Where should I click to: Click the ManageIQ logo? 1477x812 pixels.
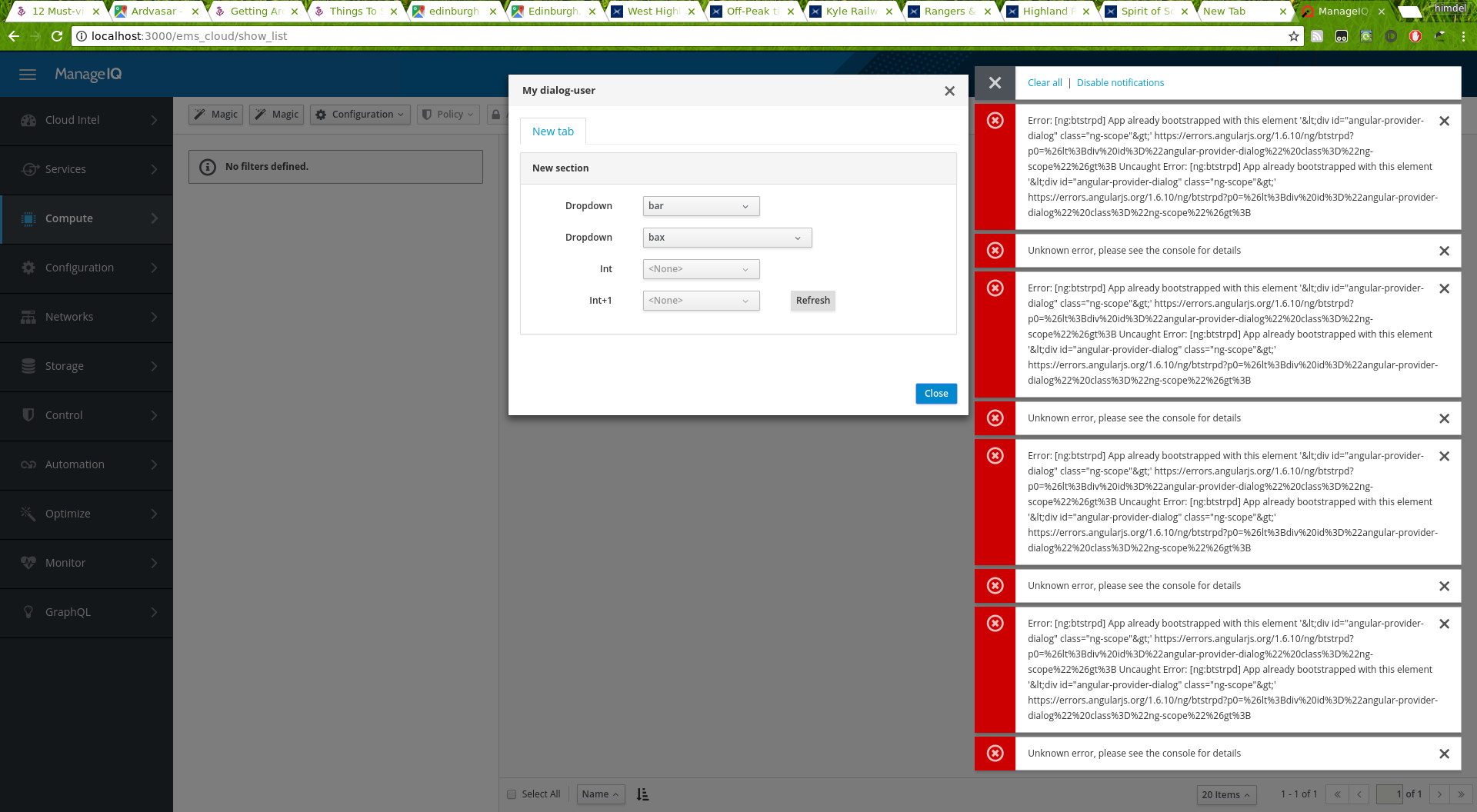pos(88,75)
